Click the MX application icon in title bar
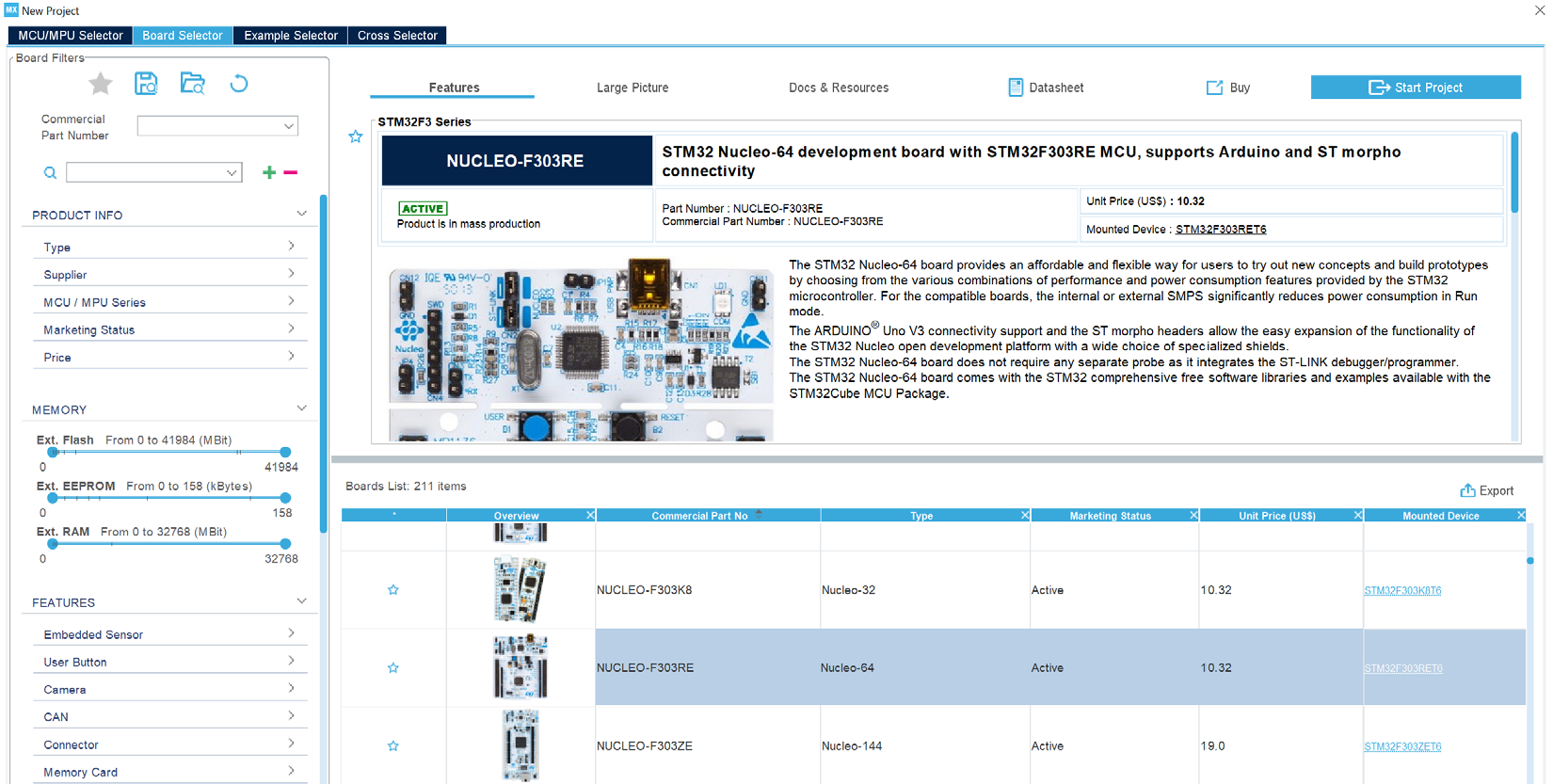 tap(11, 10)
